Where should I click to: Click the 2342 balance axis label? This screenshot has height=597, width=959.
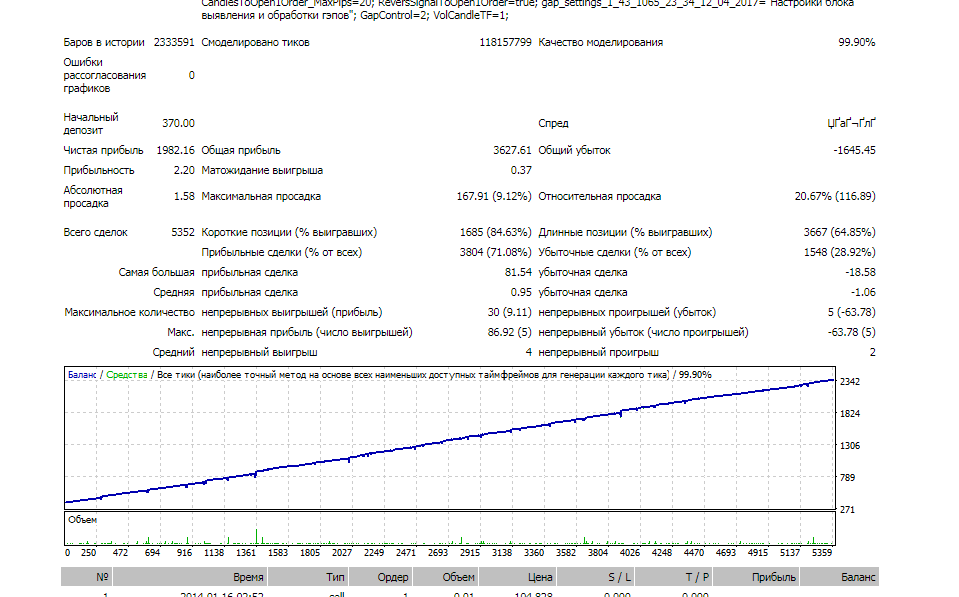(850, 382)
